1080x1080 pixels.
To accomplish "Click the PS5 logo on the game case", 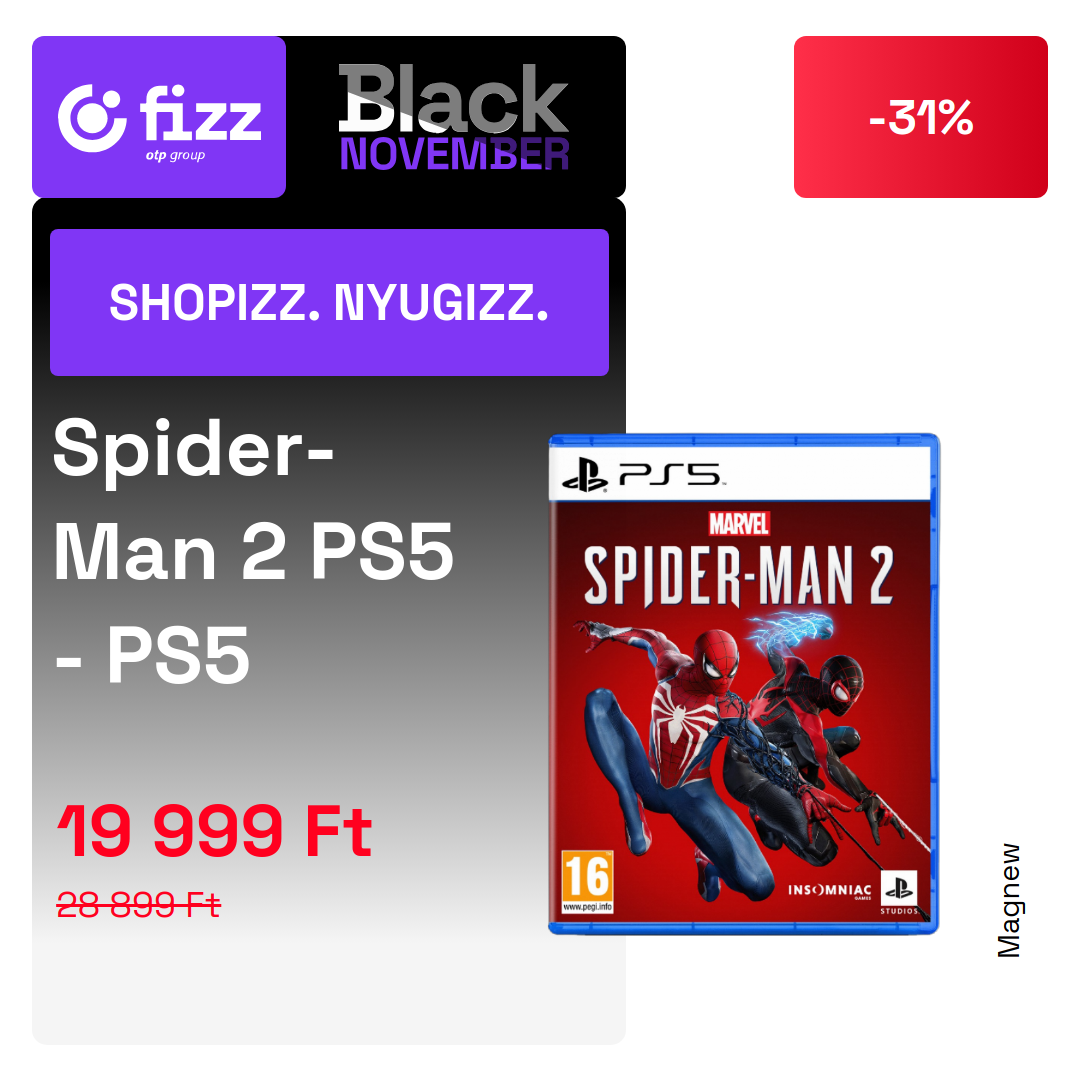I will 669,475.
